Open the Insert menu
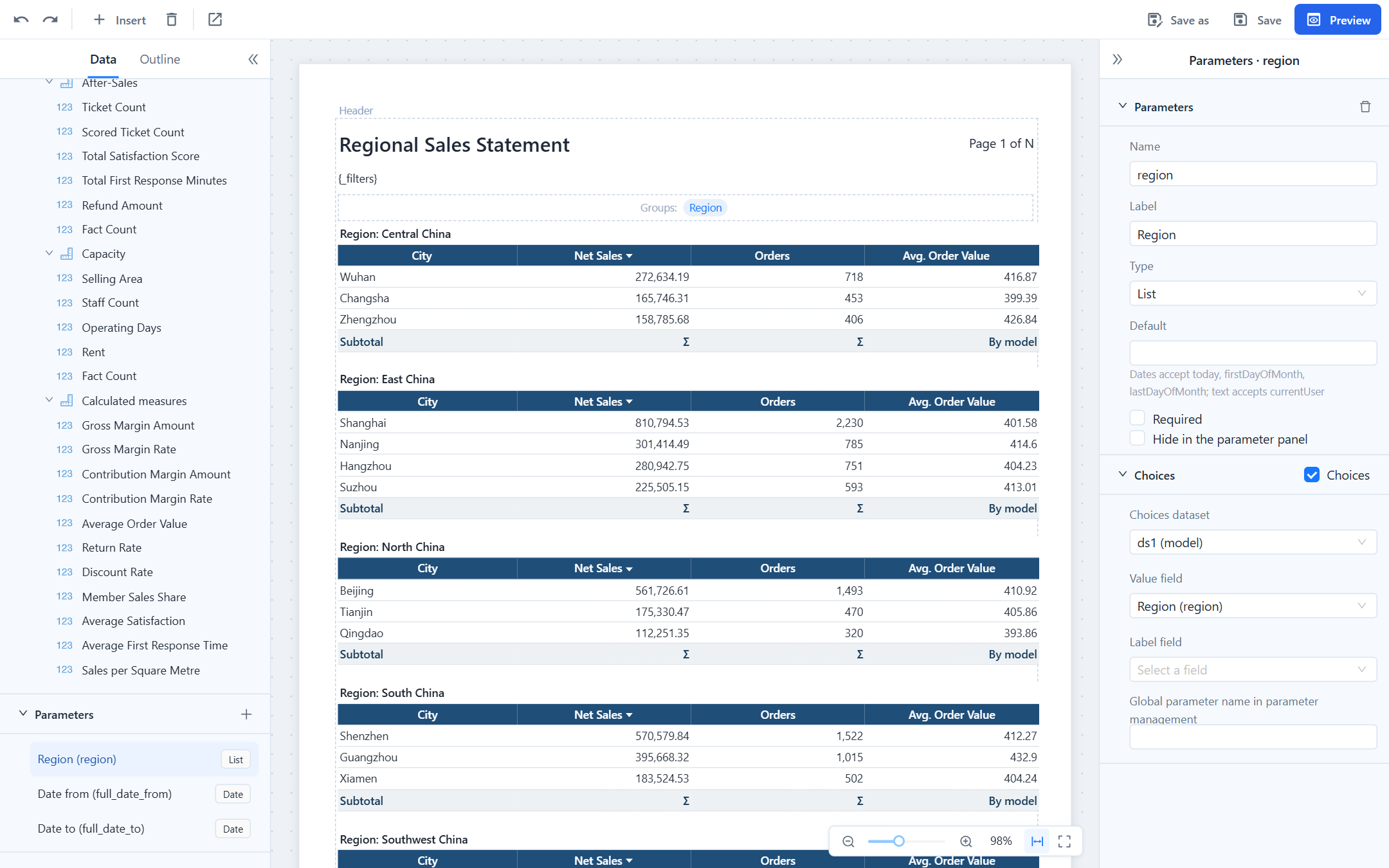The height and width of the screenshot is (868, 1389). click(x=120, y=20)
